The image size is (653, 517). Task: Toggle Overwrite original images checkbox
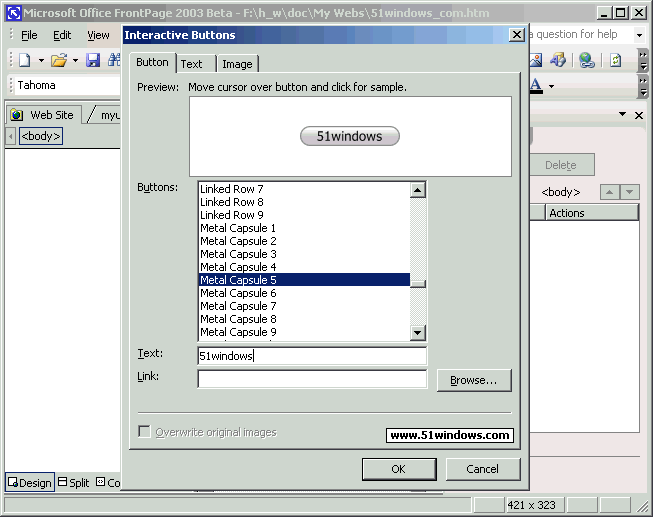[x=145, y=432]
